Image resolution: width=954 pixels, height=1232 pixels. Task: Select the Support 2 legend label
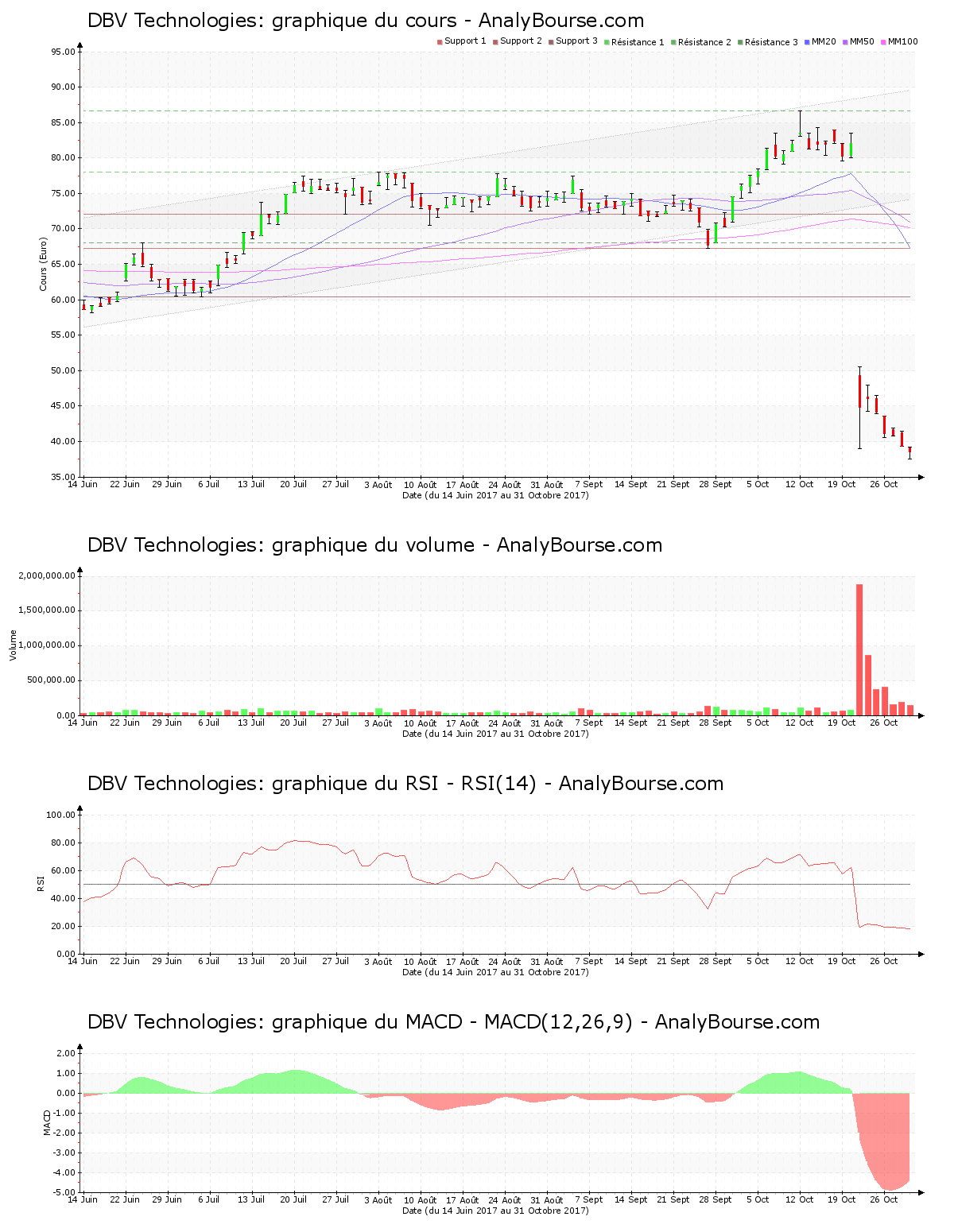click(x=521, y=41)
